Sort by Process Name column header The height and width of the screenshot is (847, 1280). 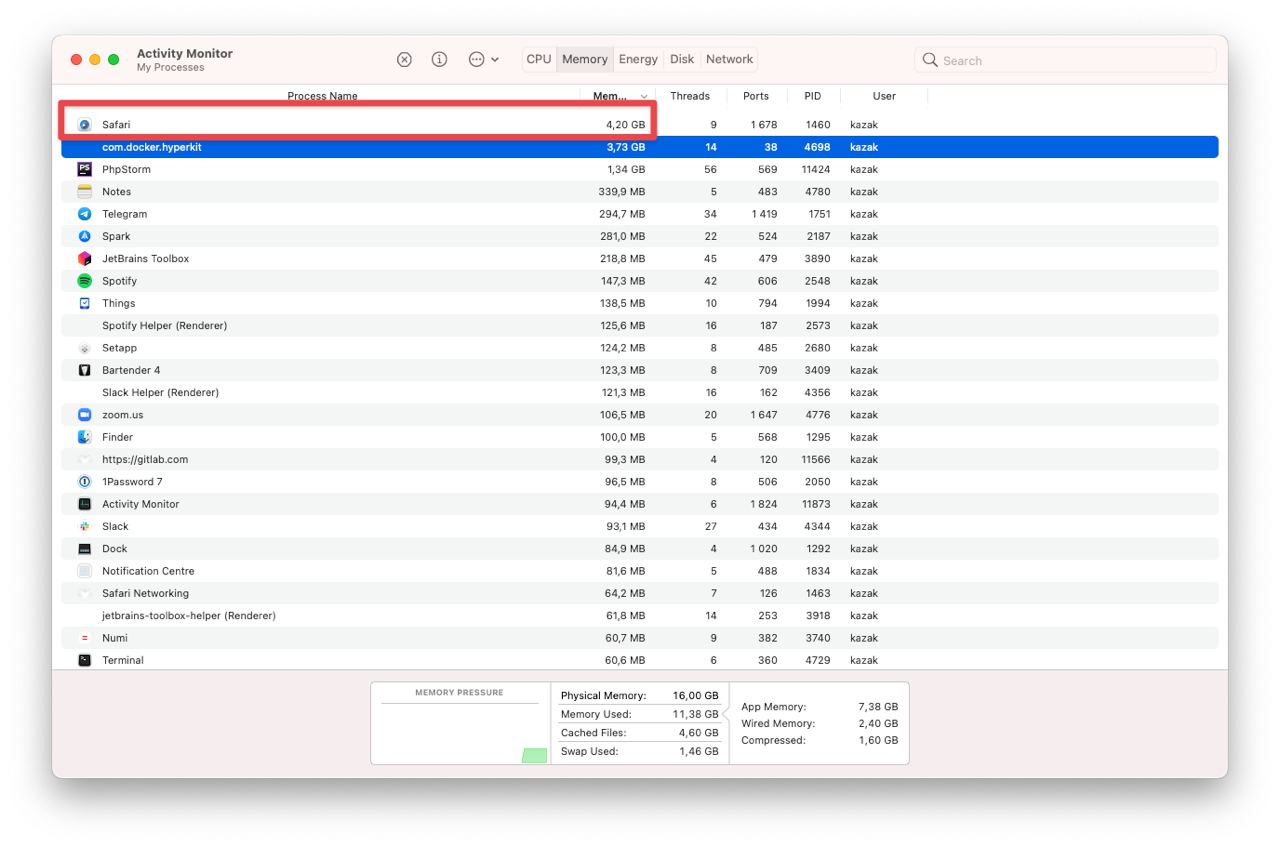[x=322, y=96]
